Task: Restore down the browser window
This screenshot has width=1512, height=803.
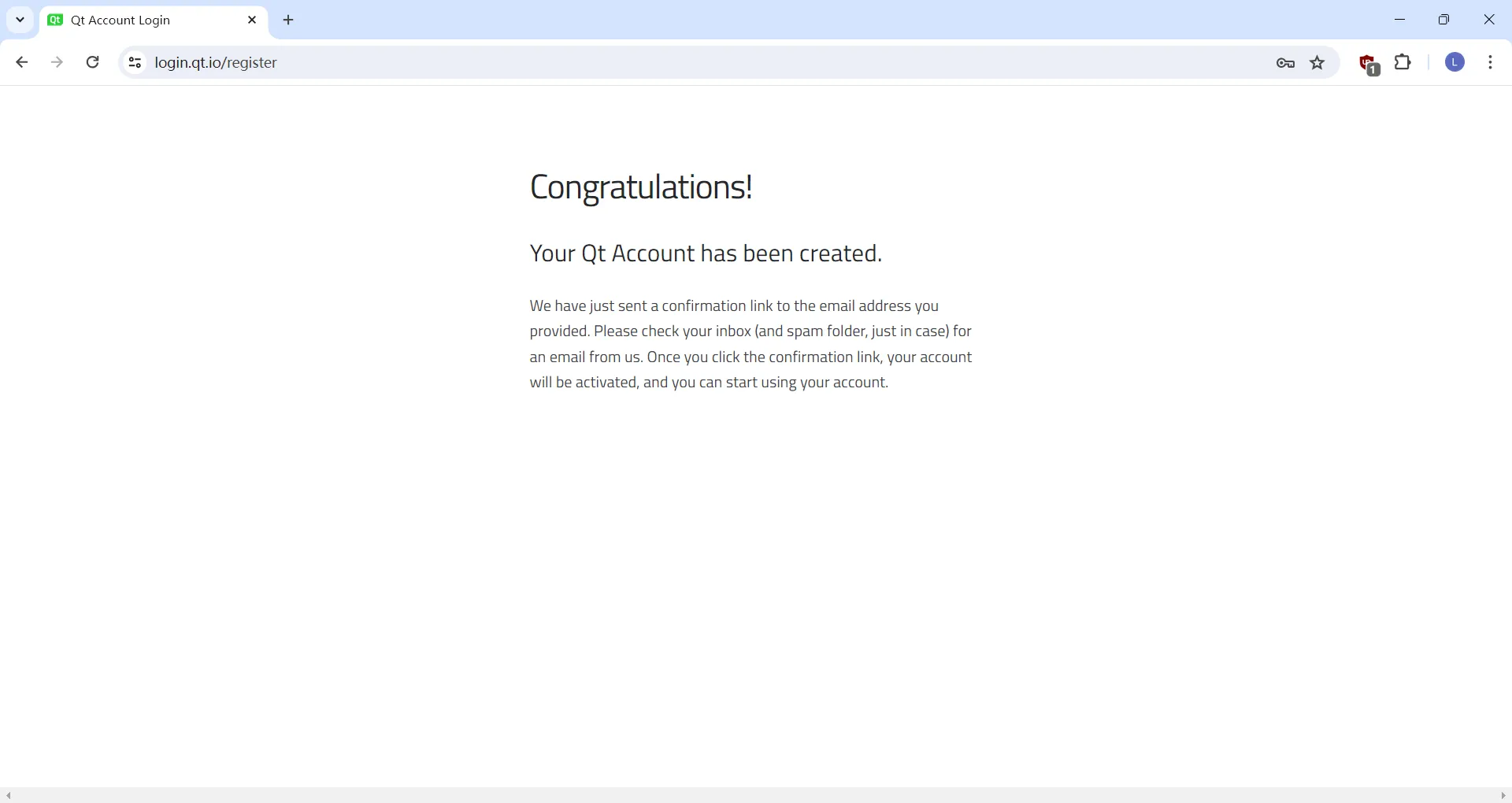Action: 1446,20
